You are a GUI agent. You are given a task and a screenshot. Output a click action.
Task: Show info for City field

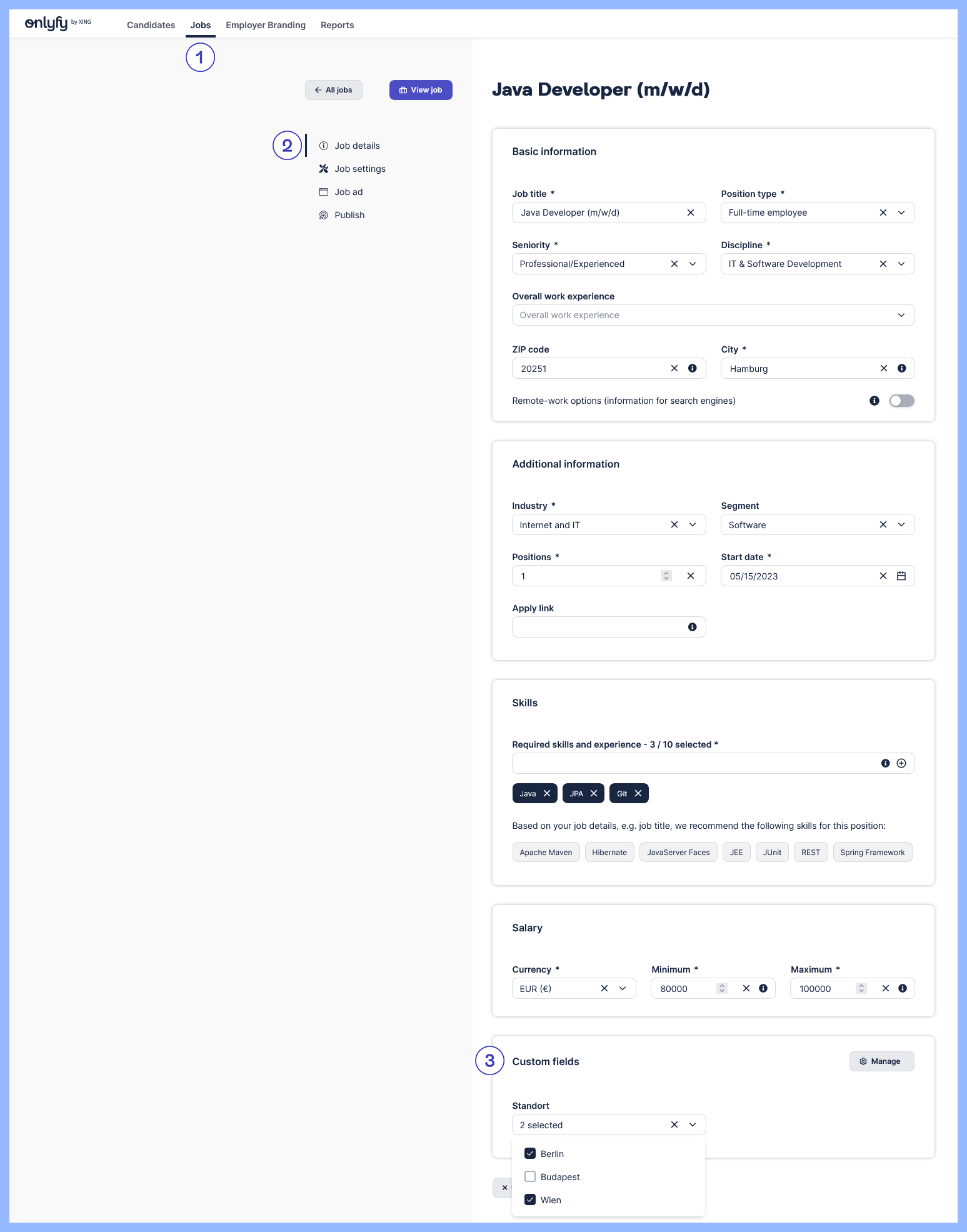point(902,368)
